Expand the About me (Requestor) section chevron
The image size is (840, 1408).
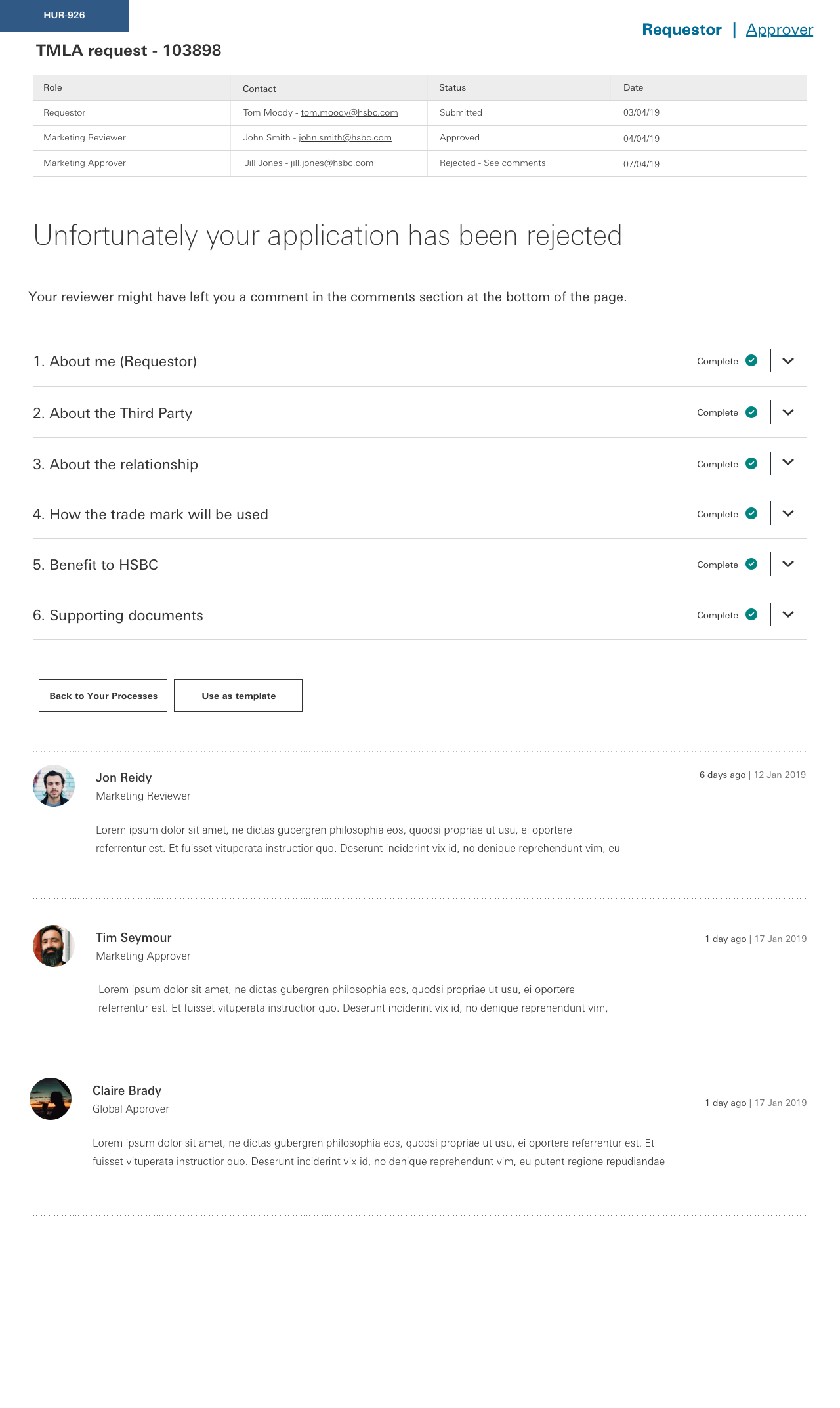click(x=788, y=361)
